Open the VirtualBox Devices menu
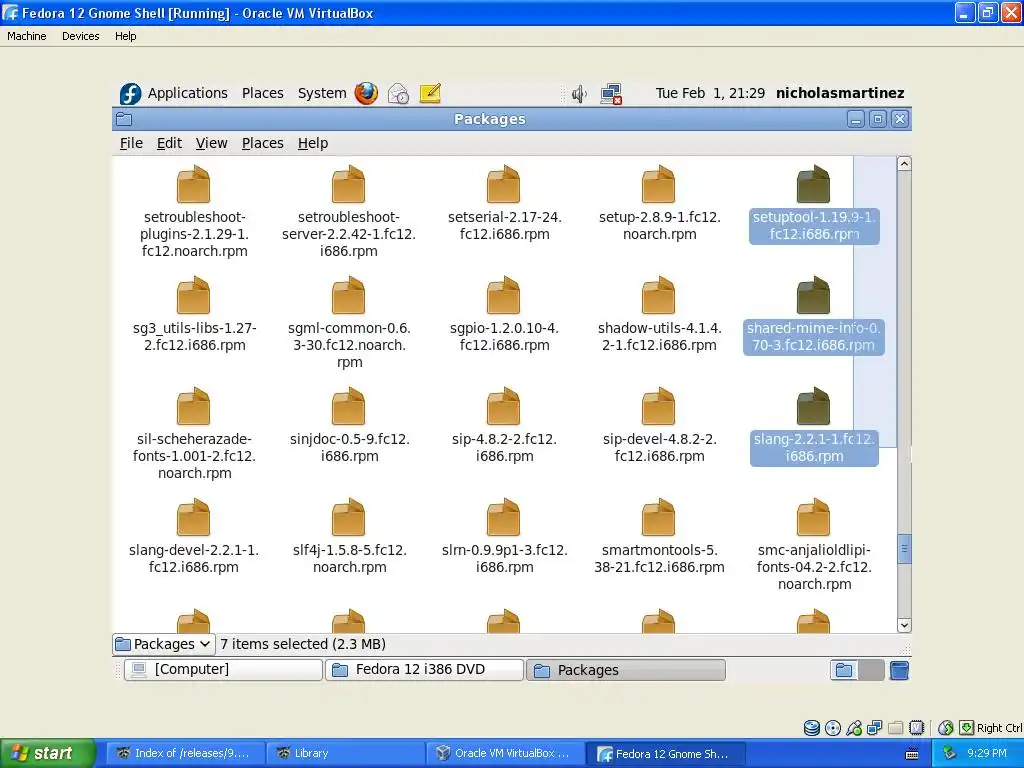The height and width of the screenshot is (768, 1024). (80, 36)
